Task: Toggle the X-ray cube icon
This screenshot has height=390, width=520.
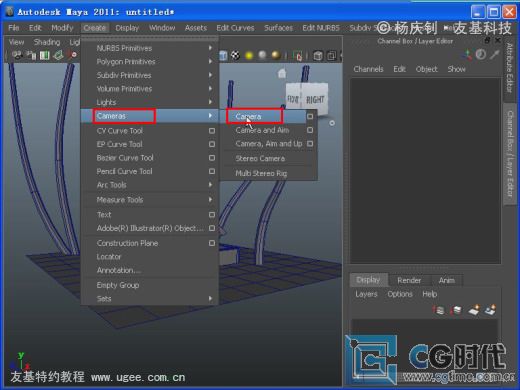Action: (x=318, y=55)
